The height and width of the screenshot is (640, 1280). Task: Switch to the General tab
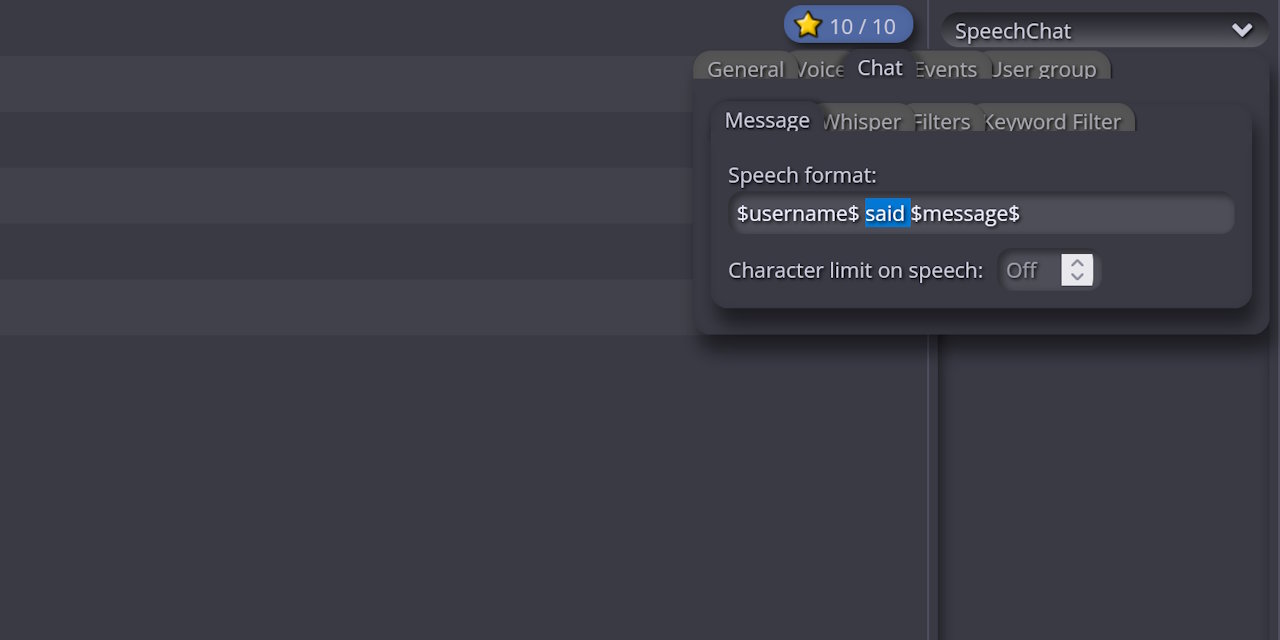click(x=744, y=69)
